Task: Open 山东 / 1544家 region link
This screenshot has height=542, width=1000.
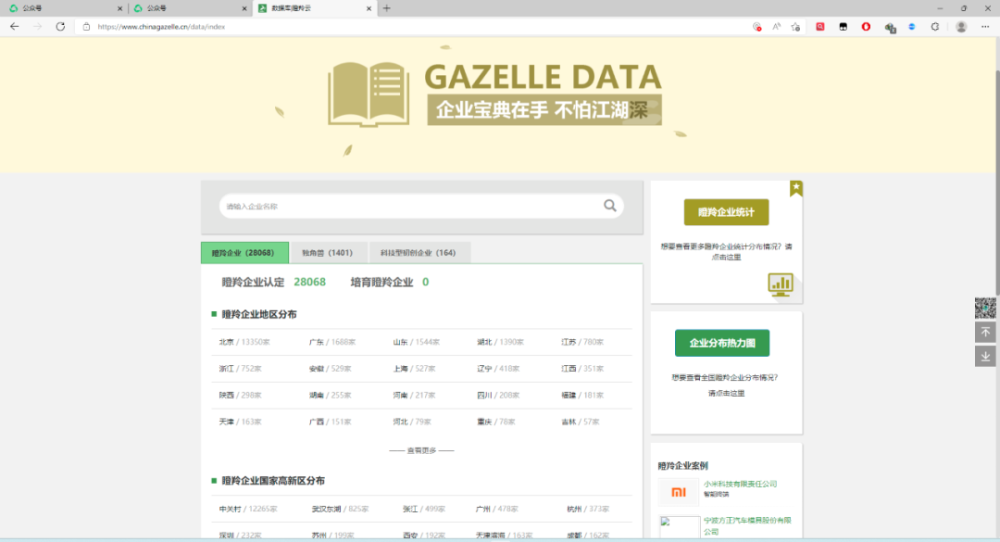Action: pyautogui.click(x=416, y=342)
